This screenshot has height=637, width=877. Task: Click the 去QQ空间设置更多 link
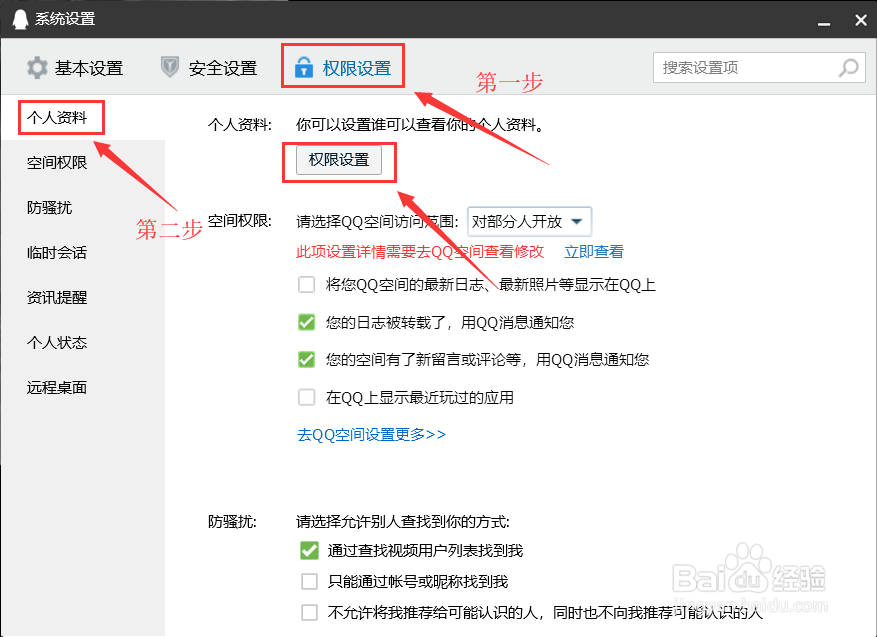point(369,434)
